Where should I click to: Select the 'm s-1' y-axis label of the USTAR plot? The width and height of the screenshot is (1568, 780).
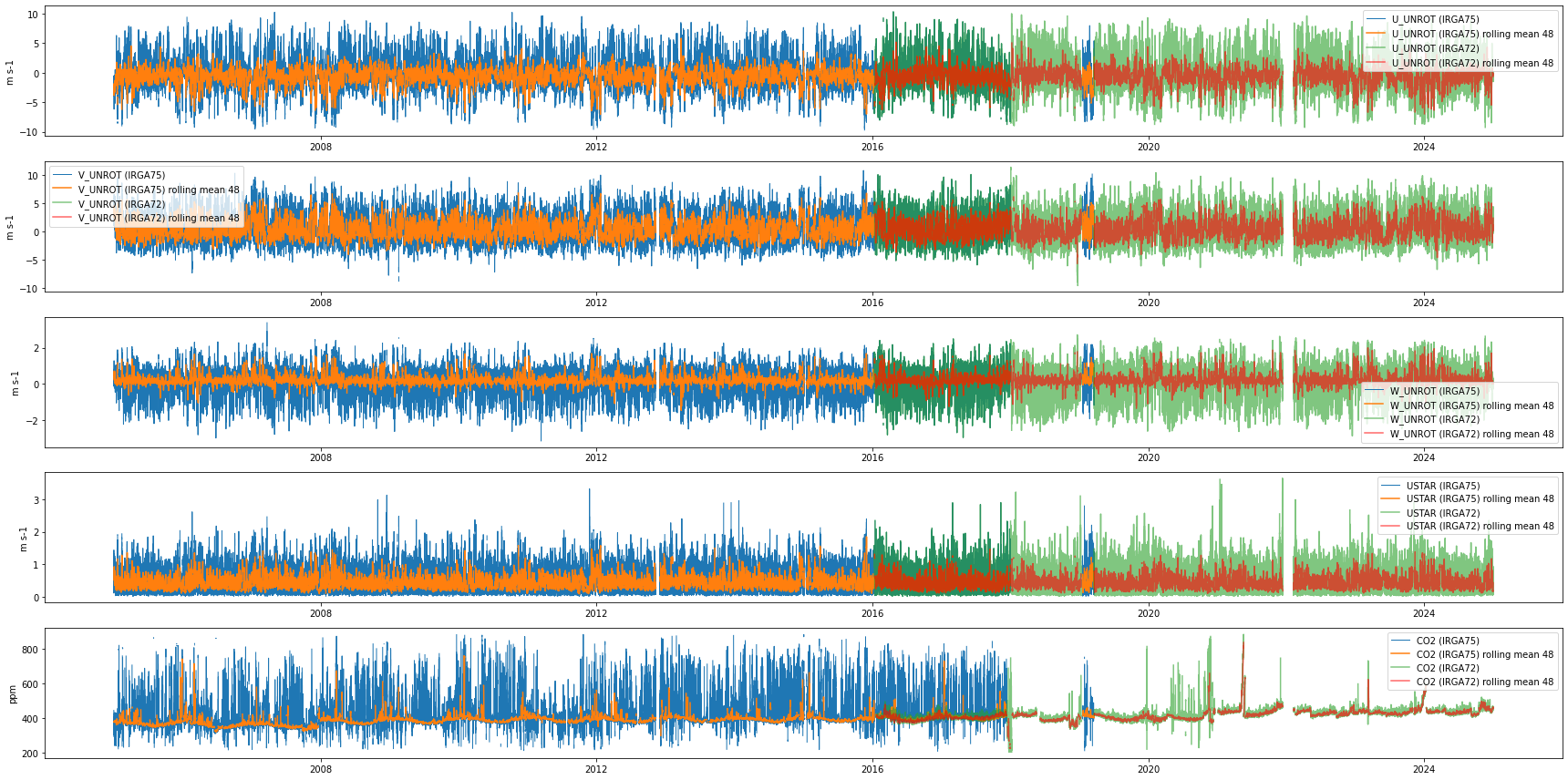pos(23,538)
